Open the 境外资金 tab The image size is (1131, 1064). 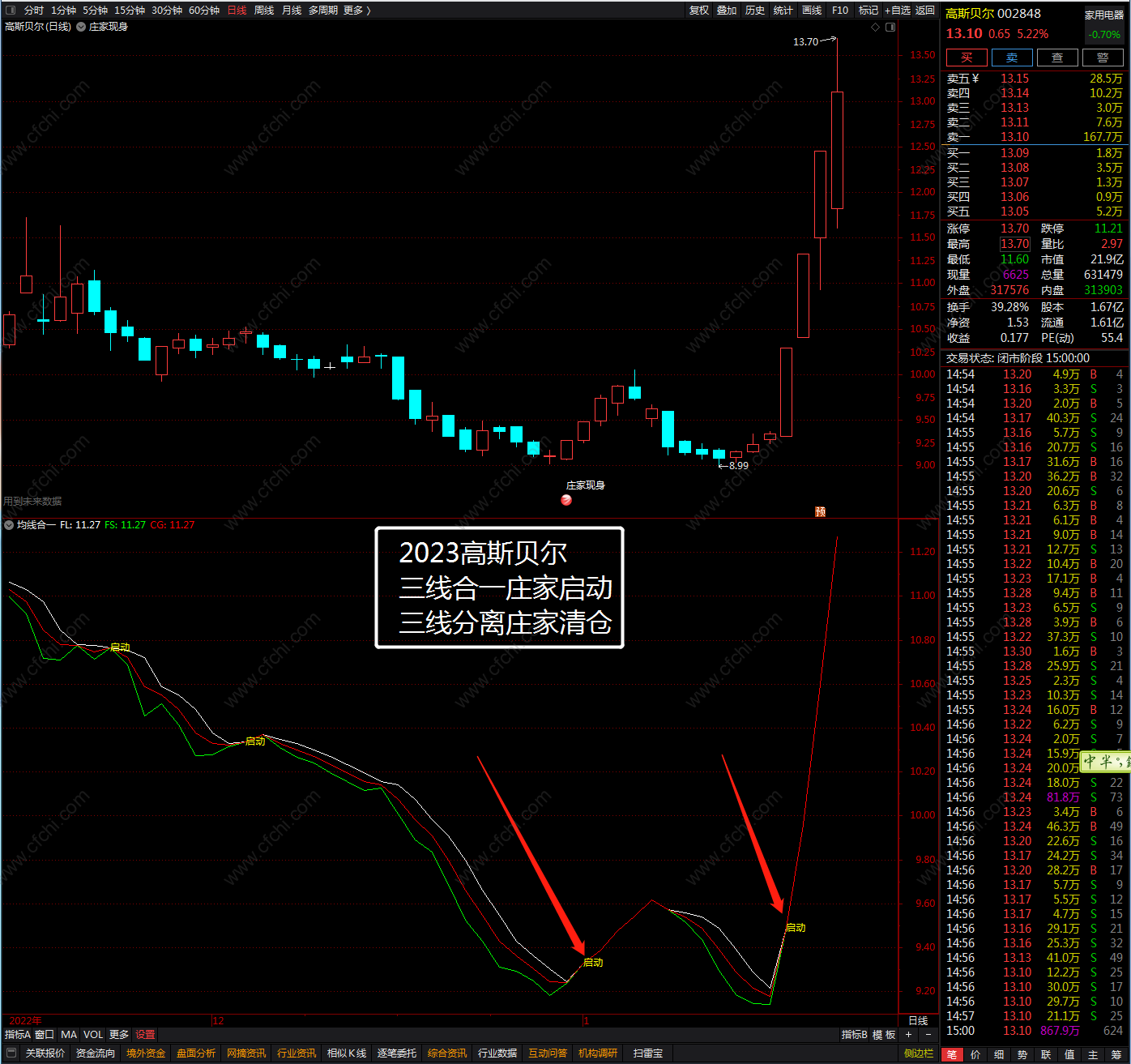pyautogui.click(x=145, y=1053)
